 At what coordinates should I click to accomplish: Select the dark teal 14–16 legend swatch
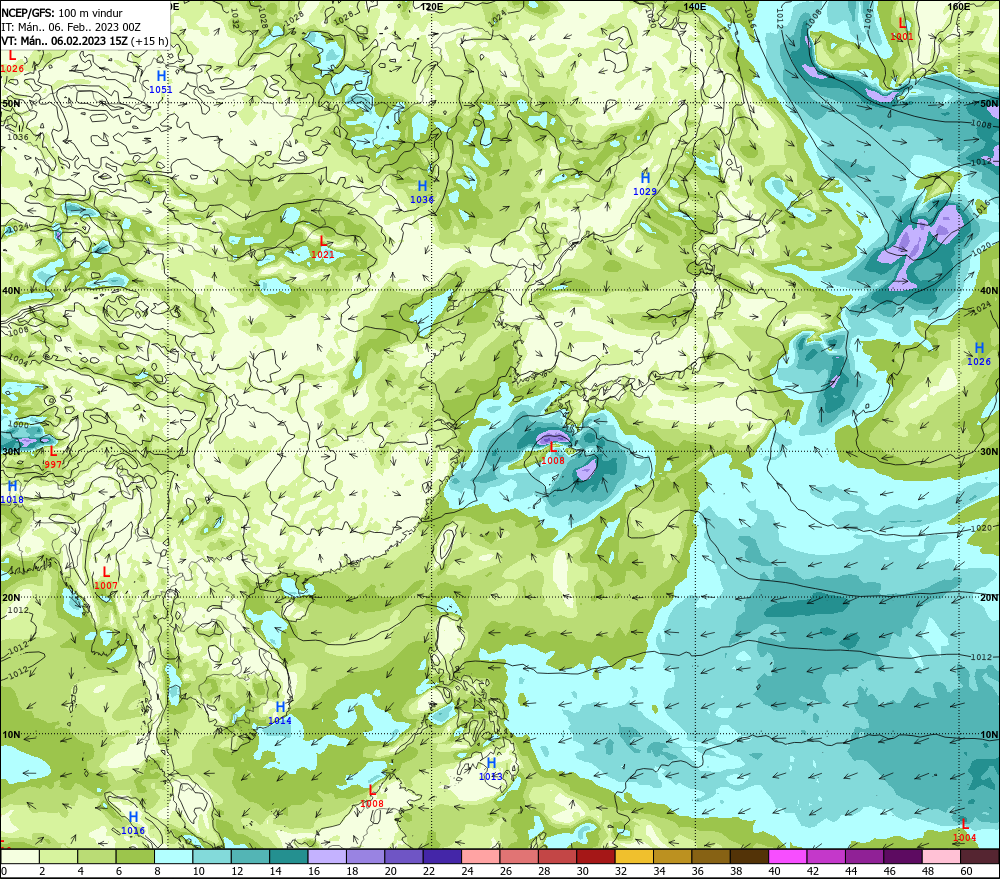pos(289,856)
